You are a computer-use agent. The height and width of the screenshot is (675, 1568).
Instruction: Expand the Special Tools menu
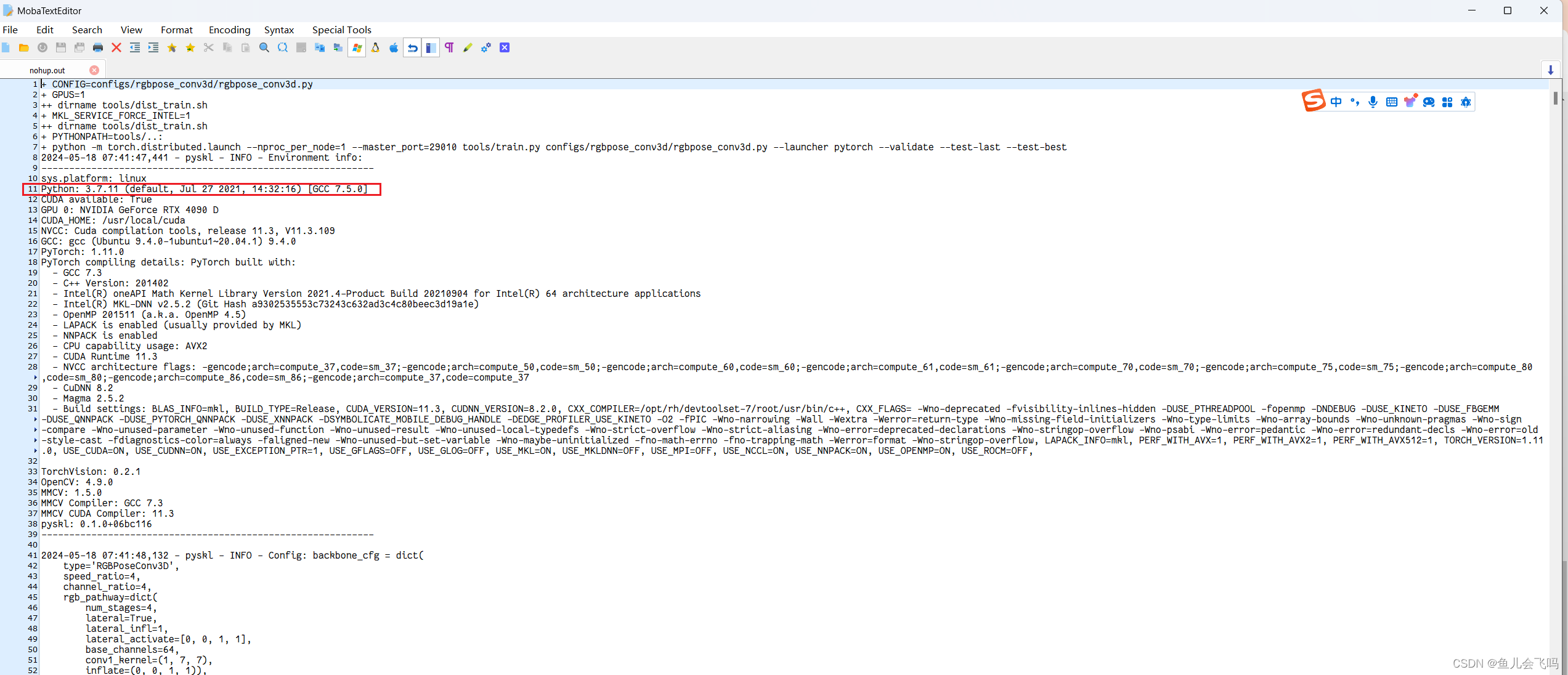341,30
